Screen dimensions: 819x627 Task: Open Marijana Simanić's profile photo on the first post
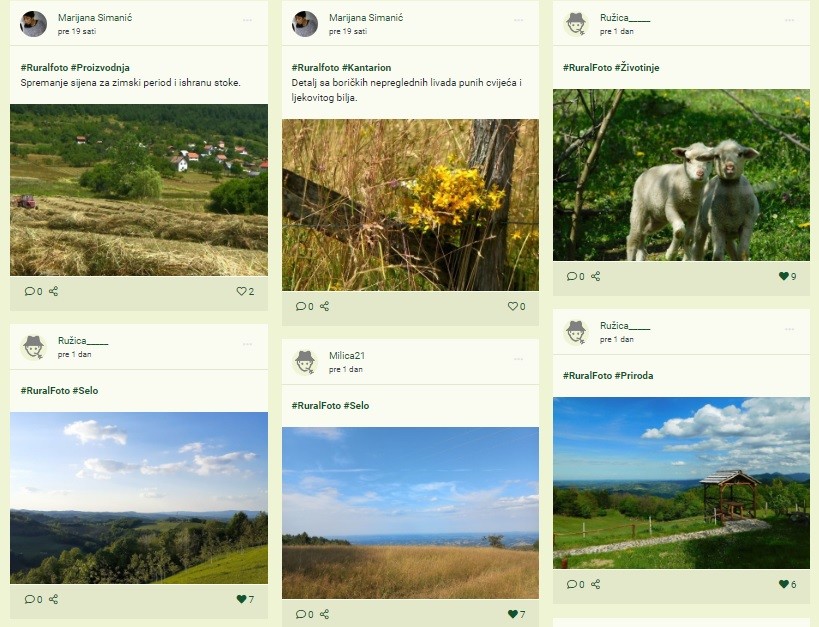click(33, 24)
